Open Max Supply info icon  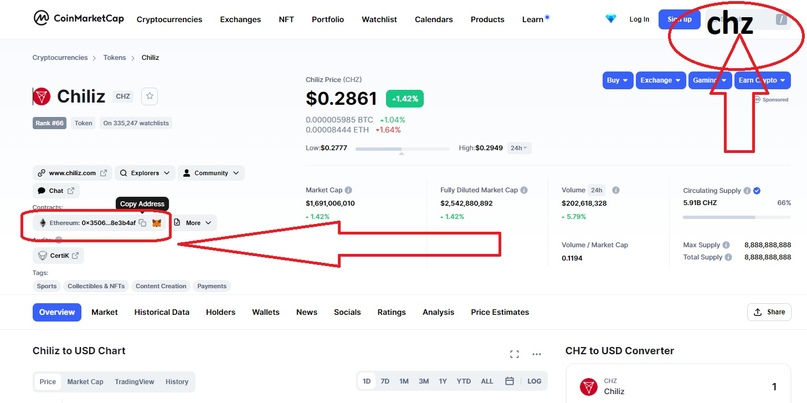(726, 245)
